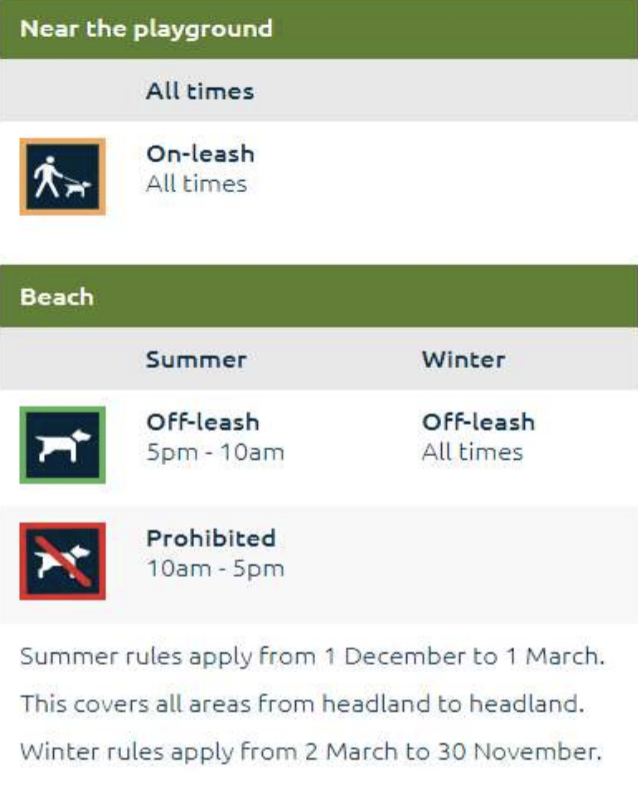Image resolution: width=638 pixels, height=796 pixels.
Task: Click 'All times' under winter Off-leash
Action: [x=472, y=452]
